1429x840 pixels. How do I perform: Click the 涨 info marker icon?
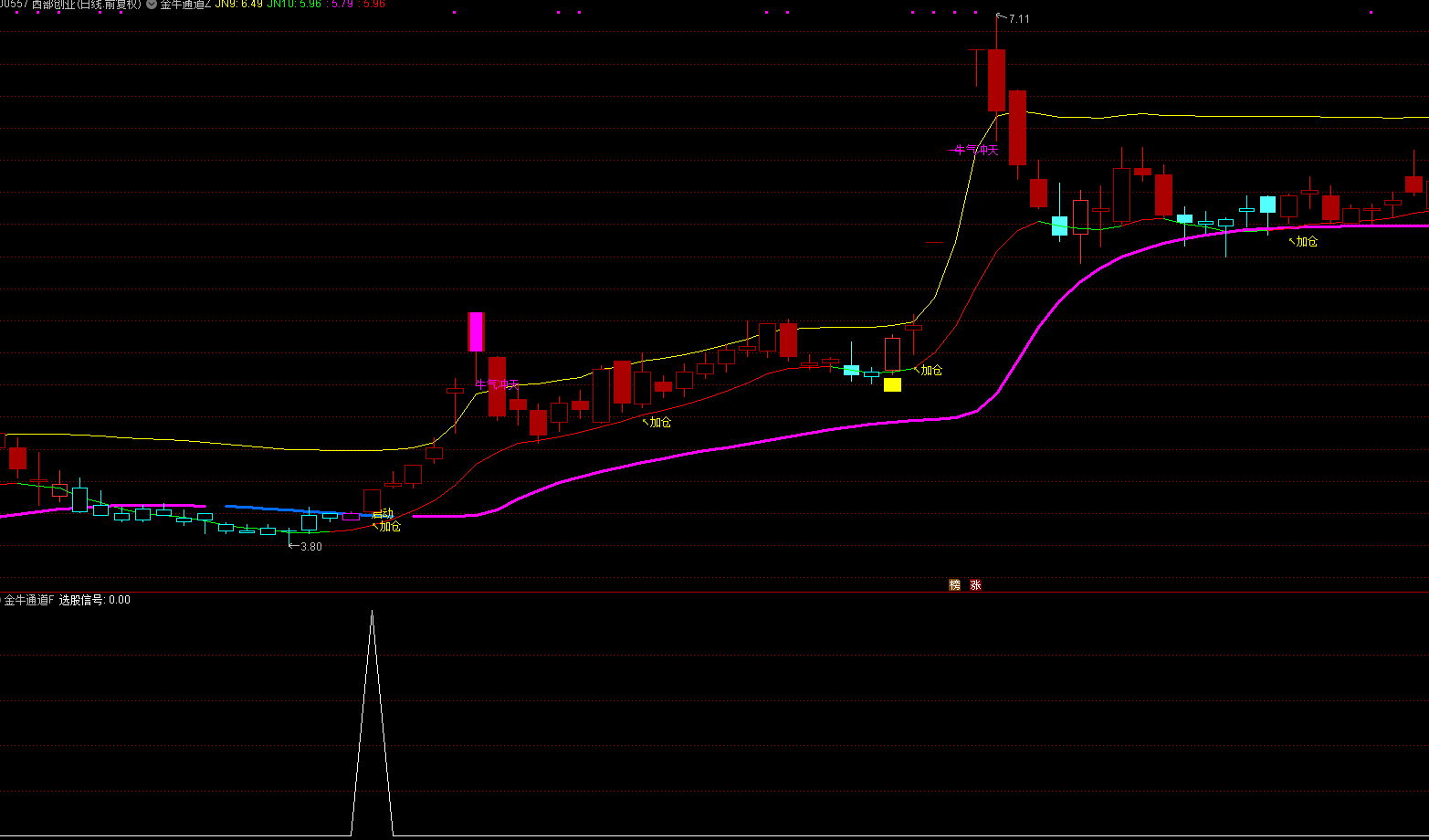(x=975, y=585)
